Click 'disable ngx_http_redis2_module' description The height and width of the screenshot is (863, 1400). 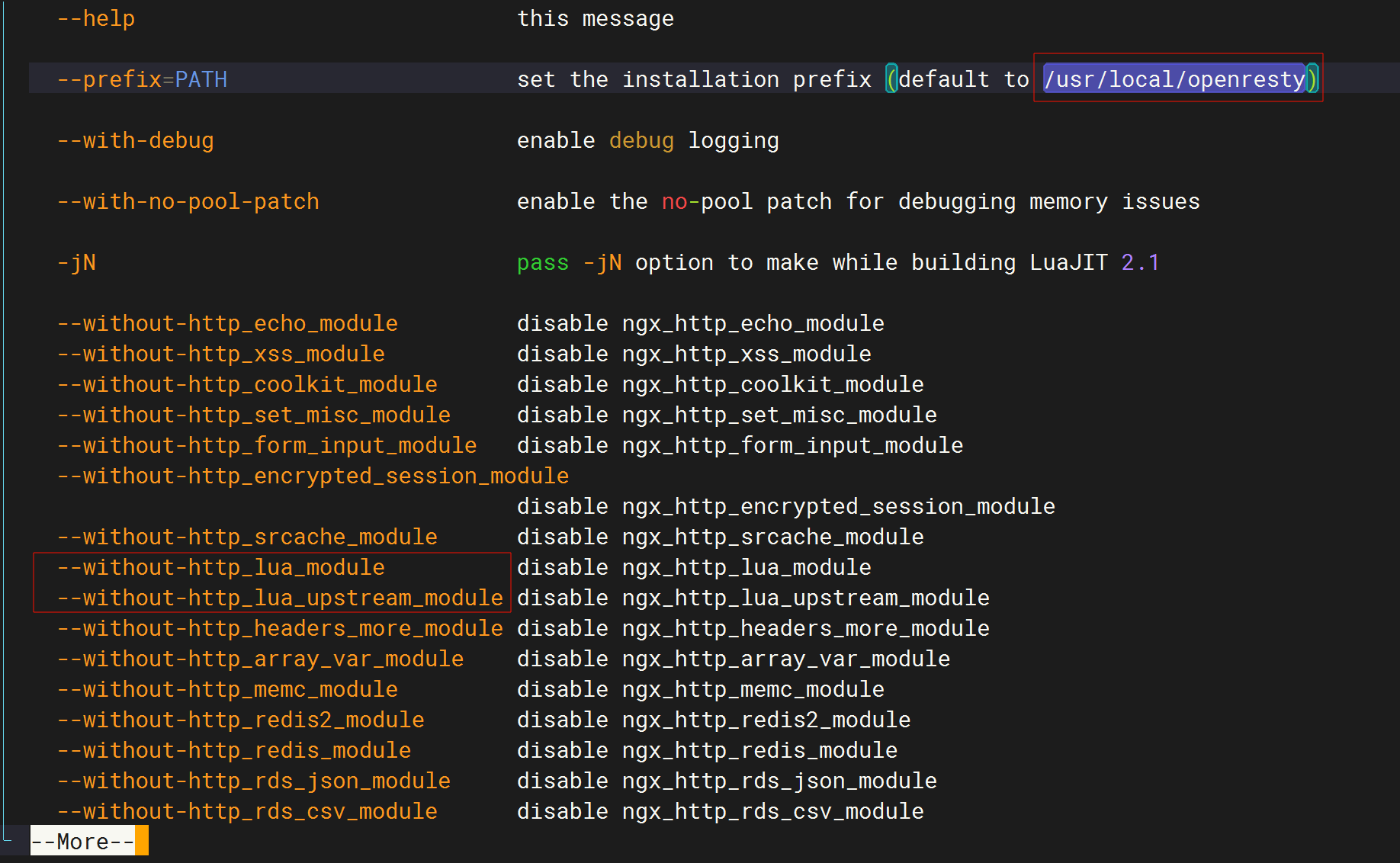point(714,720)
